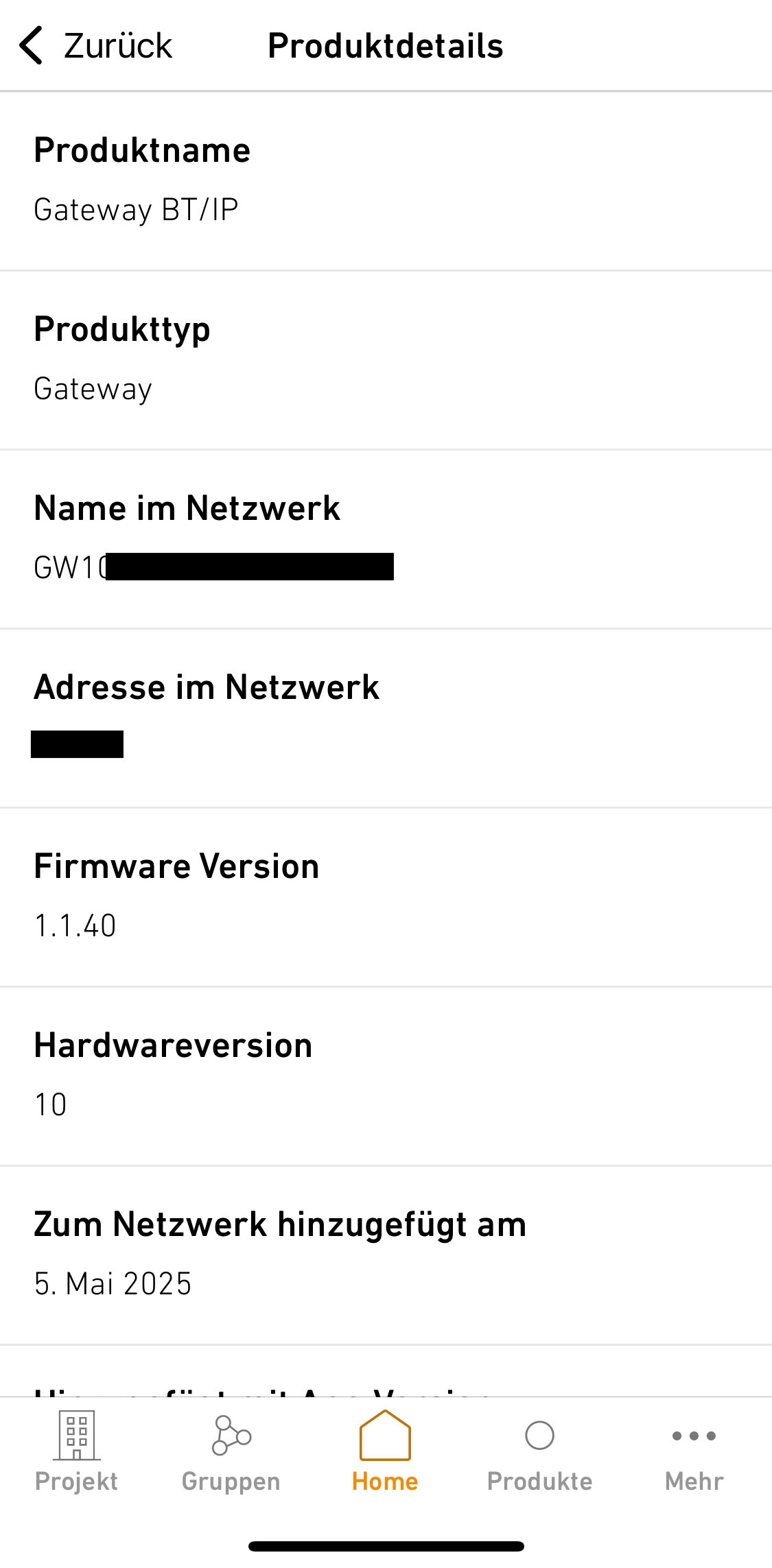The image size is (772, 1568).
Task: Tap the back chevron arrow
Action: pyautogui.click(x=31, y=46)
